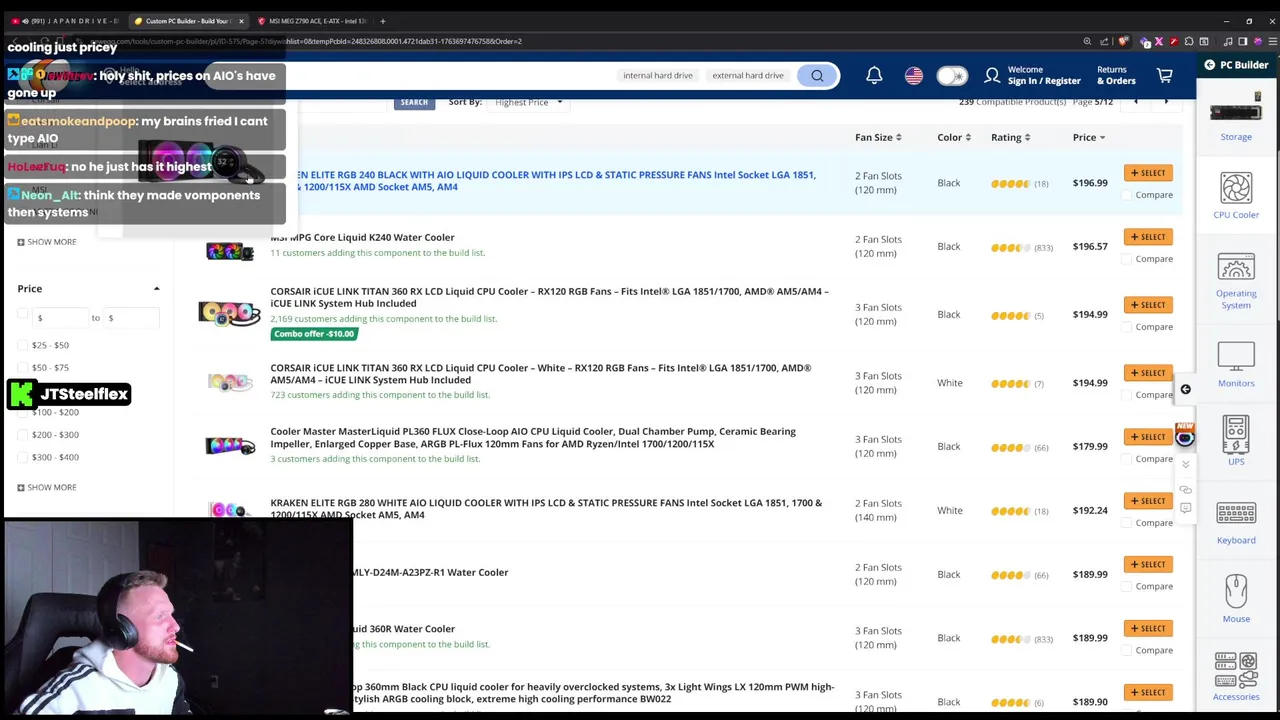The image size is (1280, 720).
Task: Sort by Color column header
Action: coord(953,138)
